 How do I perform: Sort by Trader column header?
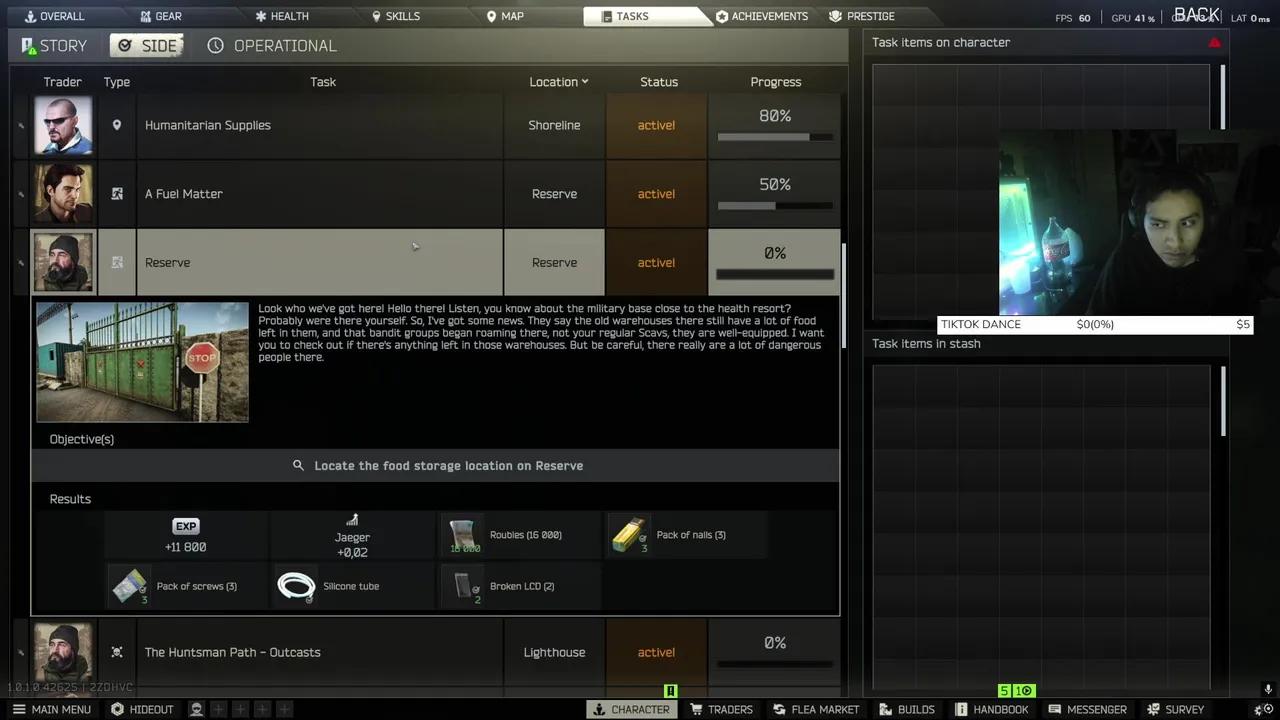tap(62, 82)
